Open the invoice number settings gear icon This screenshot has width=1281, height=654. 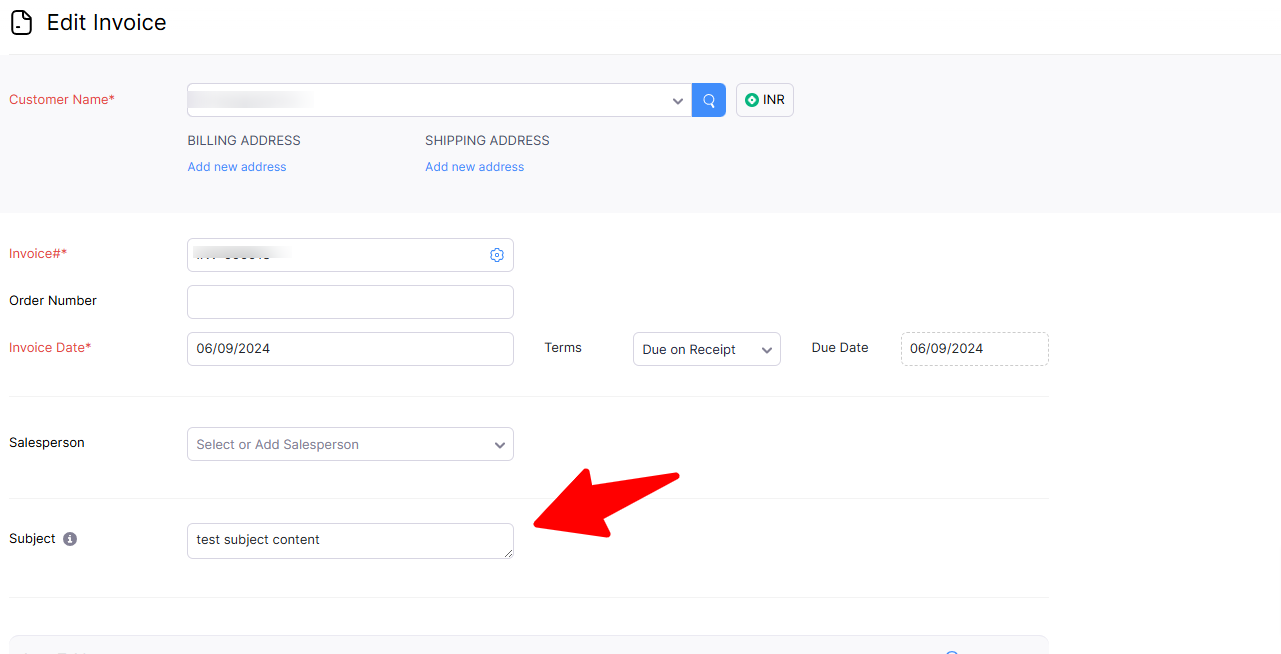click(x=497, y=255)
